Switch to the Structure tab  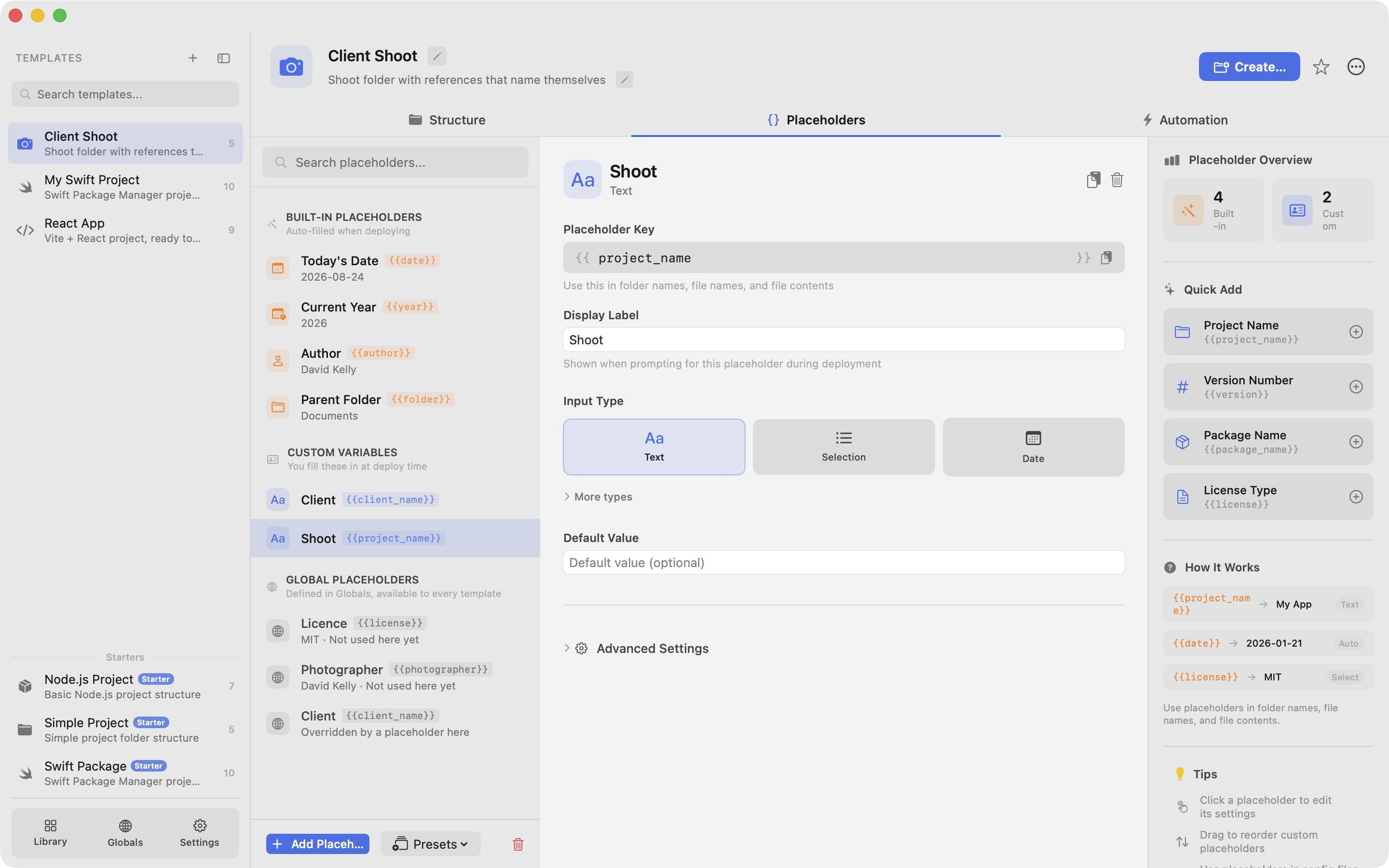[447, 120]
